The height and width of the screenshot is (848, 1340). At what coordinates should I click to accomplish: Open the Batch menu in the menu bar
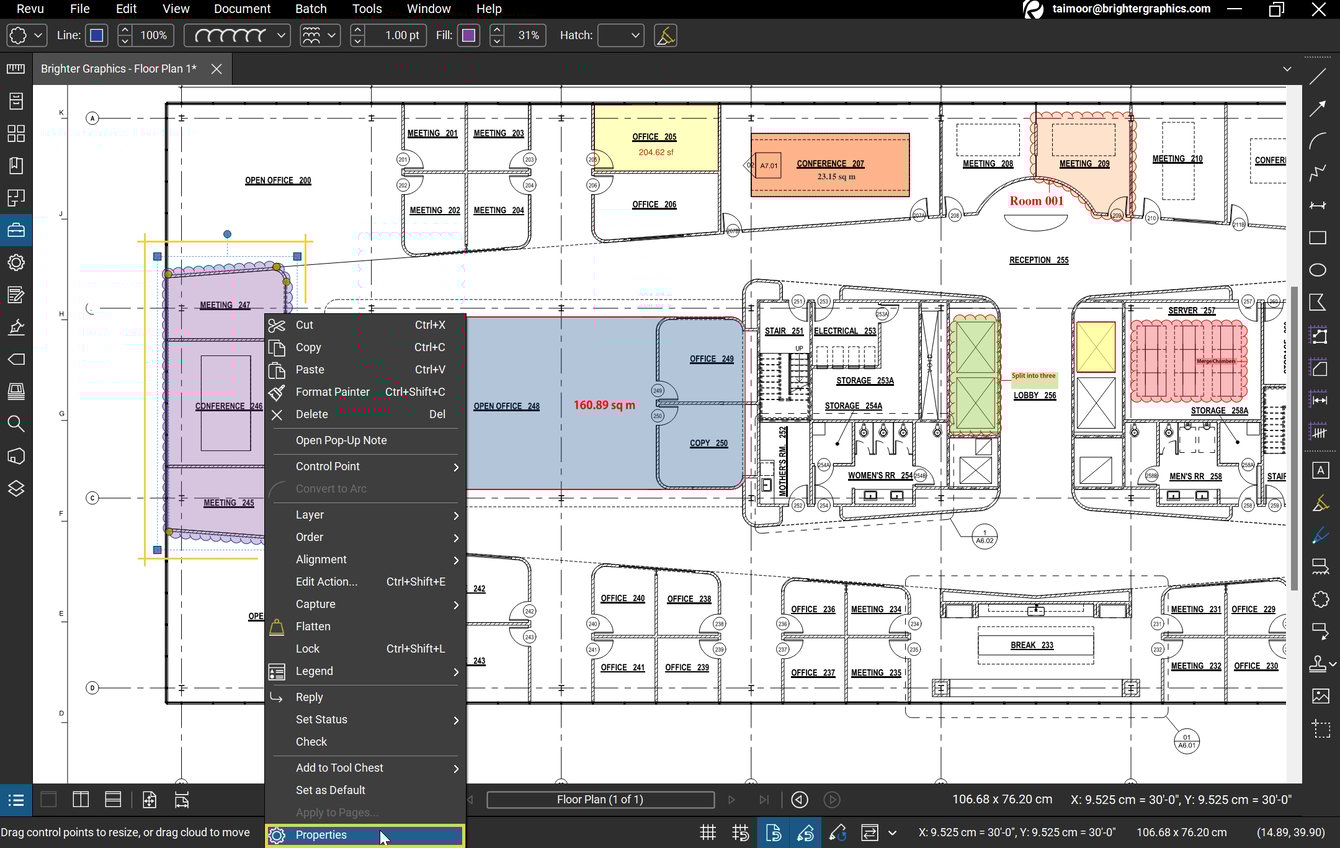point(310,9)
